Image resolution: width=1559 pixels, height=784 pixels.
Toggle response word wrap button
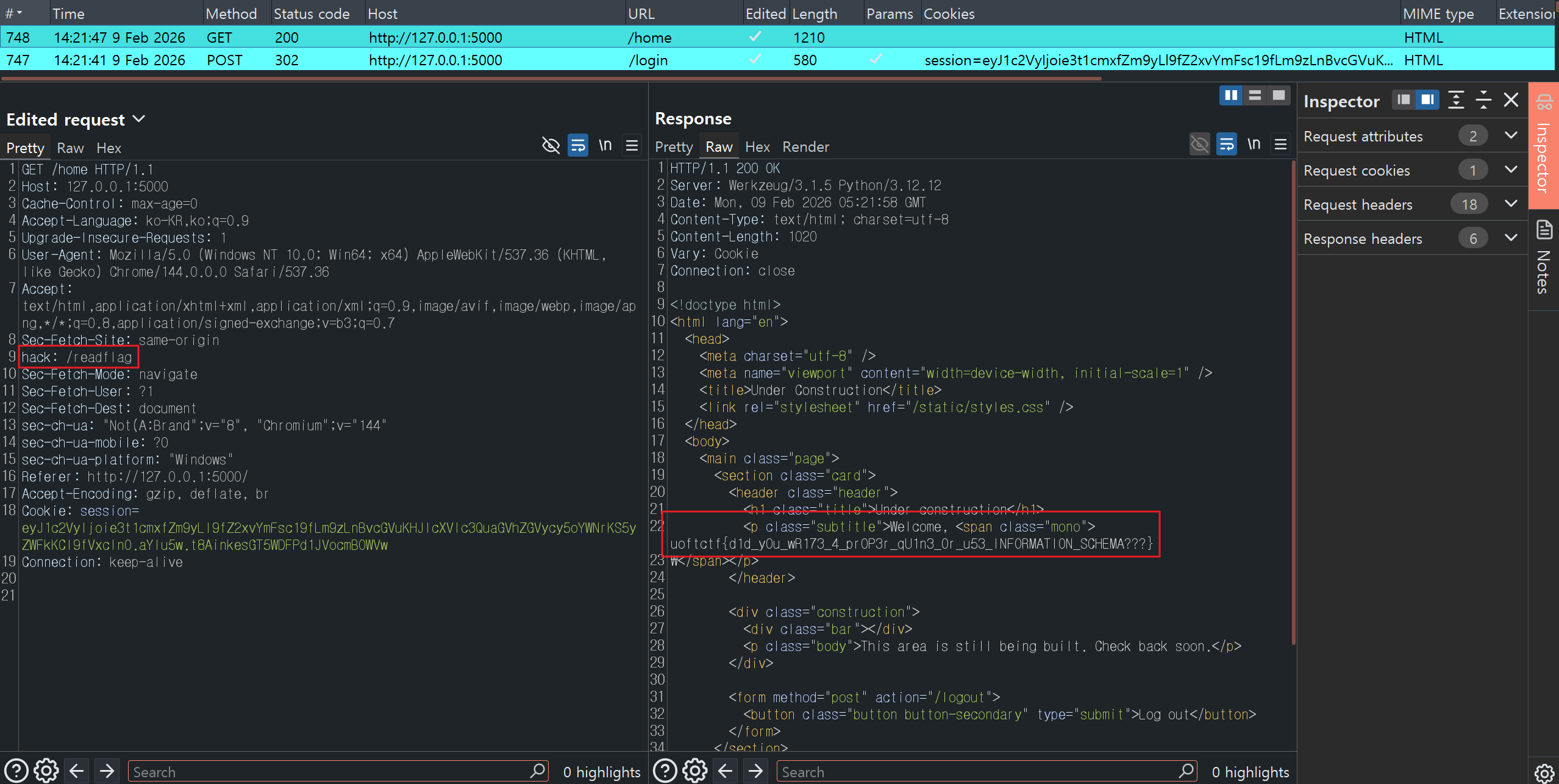pyautogui.click(x=1226, y=144)
